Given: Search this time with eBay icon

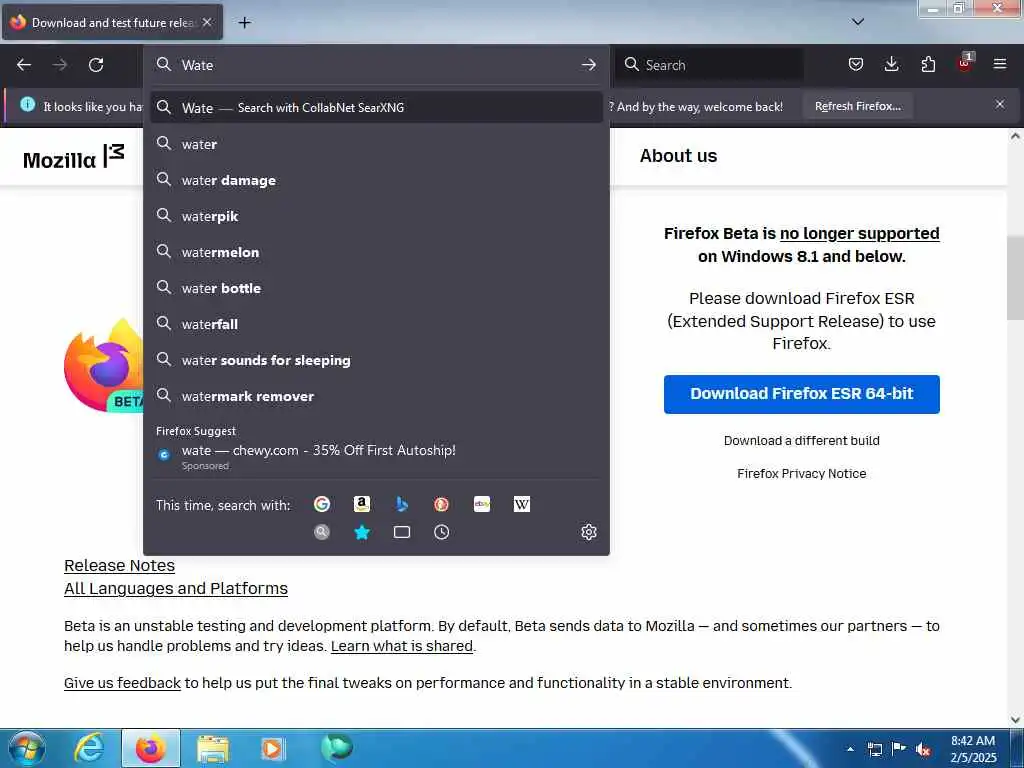Looking at the screenshot, I should [x=482, y=504].
